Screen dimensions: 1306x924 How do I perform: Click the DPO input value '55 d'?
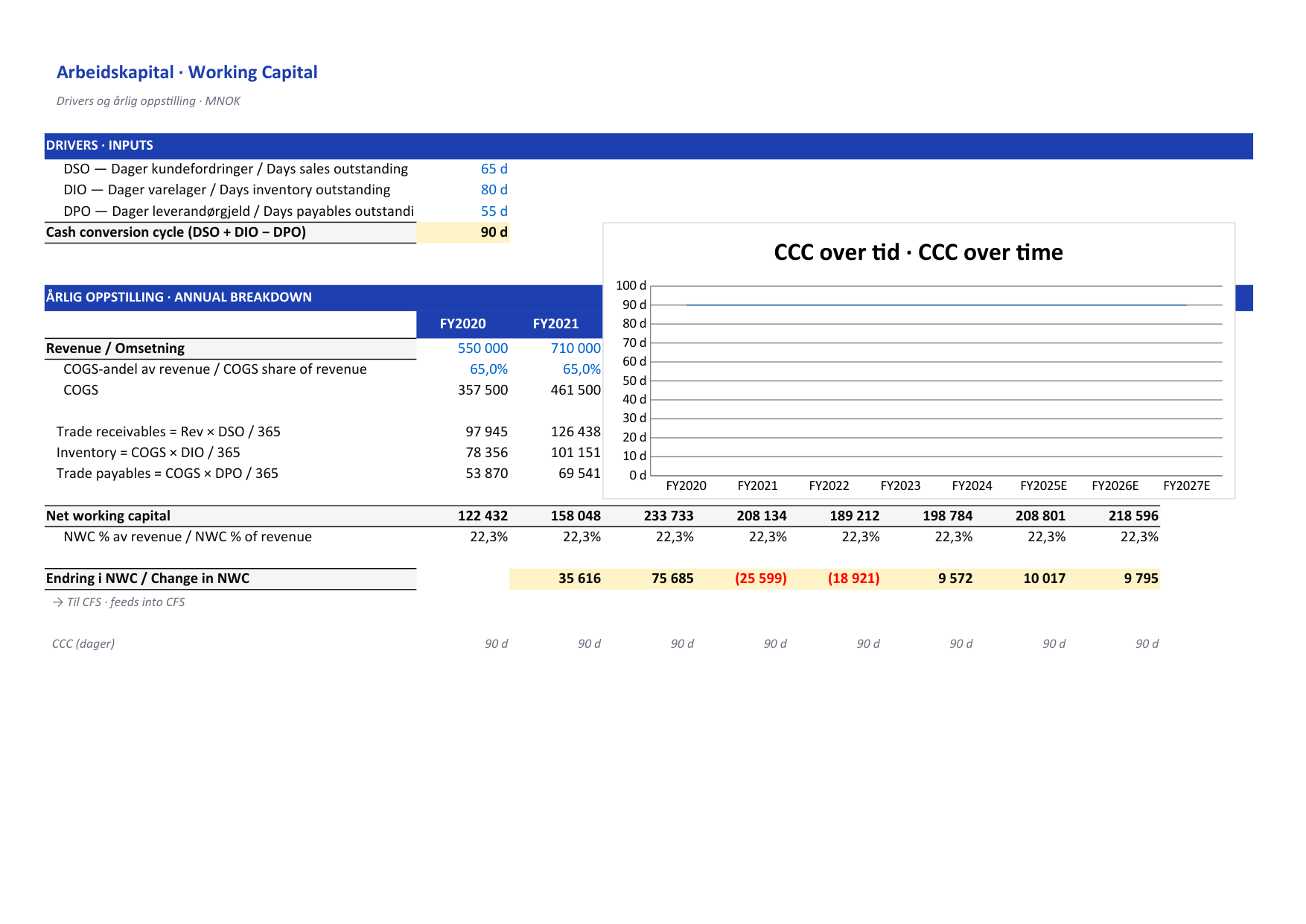click(x=494, y=211)
